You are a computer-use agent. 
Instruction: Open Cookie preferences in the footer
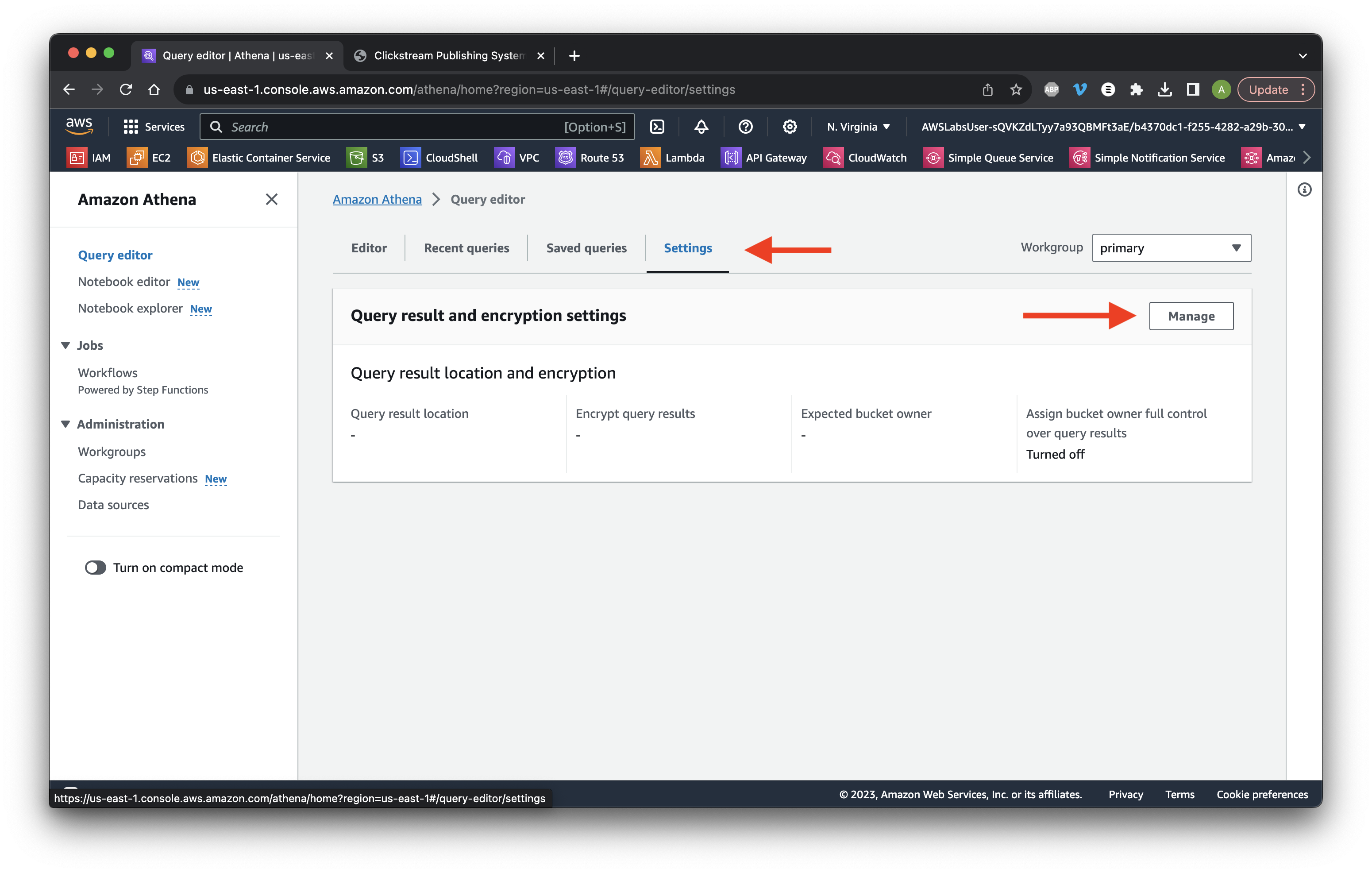point(1262,794)
